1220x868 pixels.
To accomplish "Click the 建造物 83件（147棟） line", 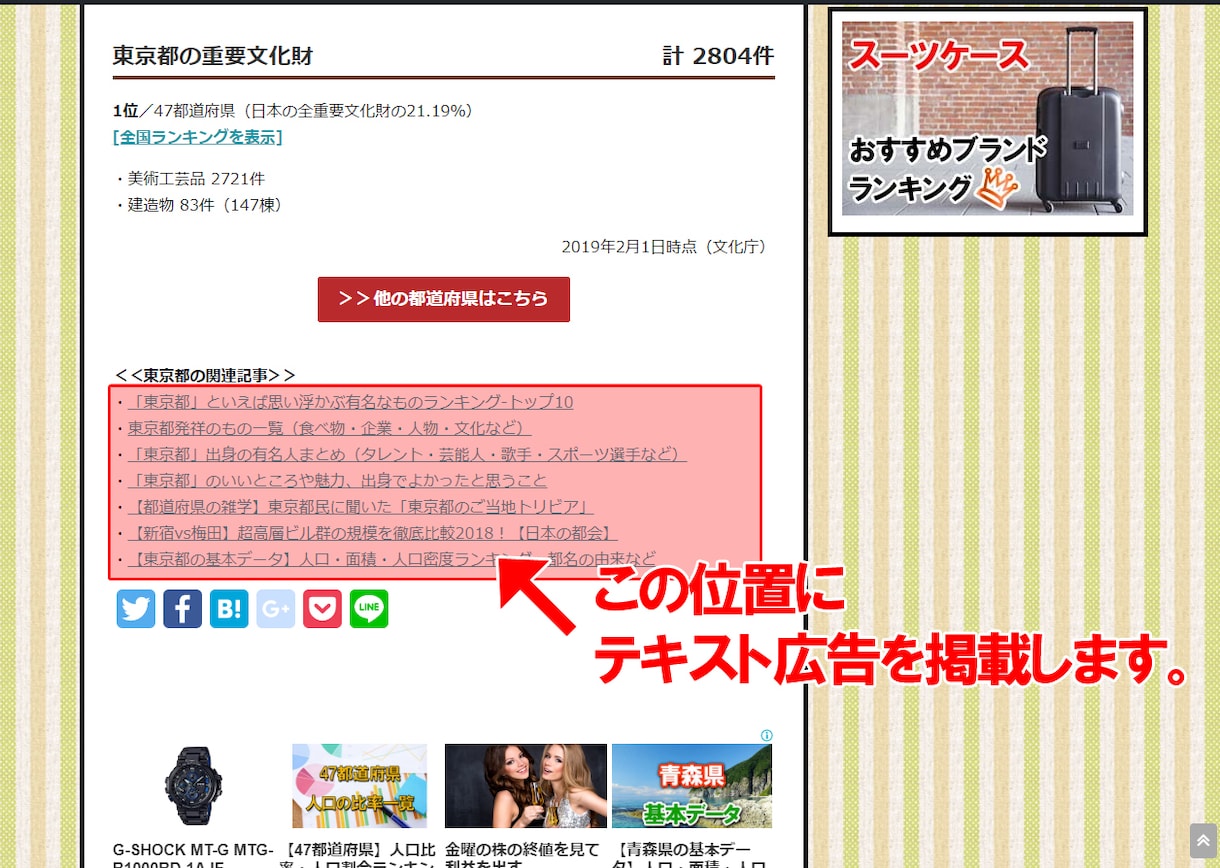I will pos(200,205).
